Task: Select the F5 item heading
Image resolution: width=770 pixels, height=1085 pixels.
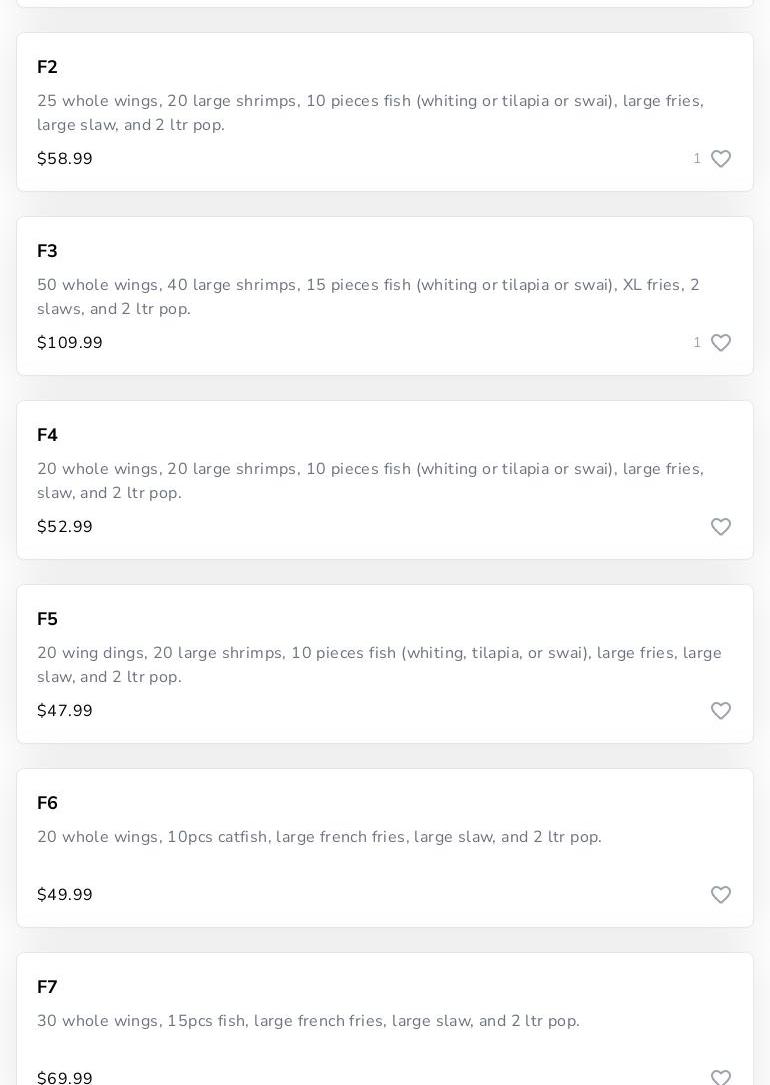Action: point(47,619)
